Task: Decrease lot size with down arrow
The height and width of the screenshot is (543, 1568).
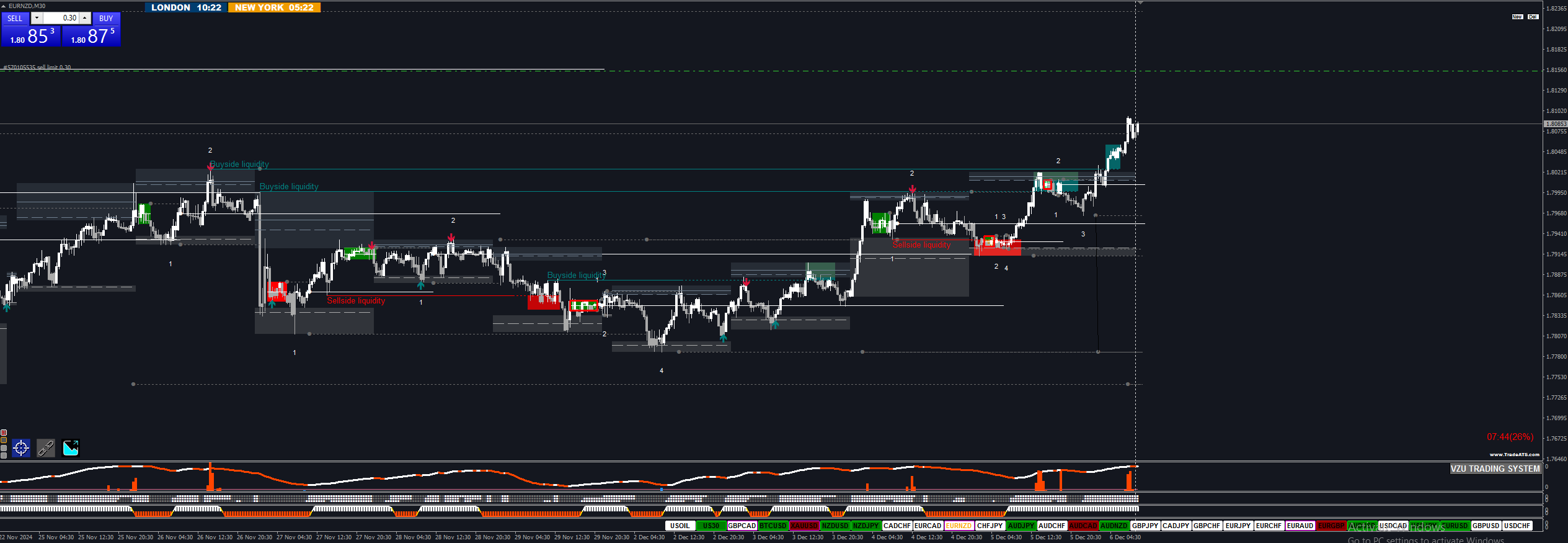Action: 37,18
